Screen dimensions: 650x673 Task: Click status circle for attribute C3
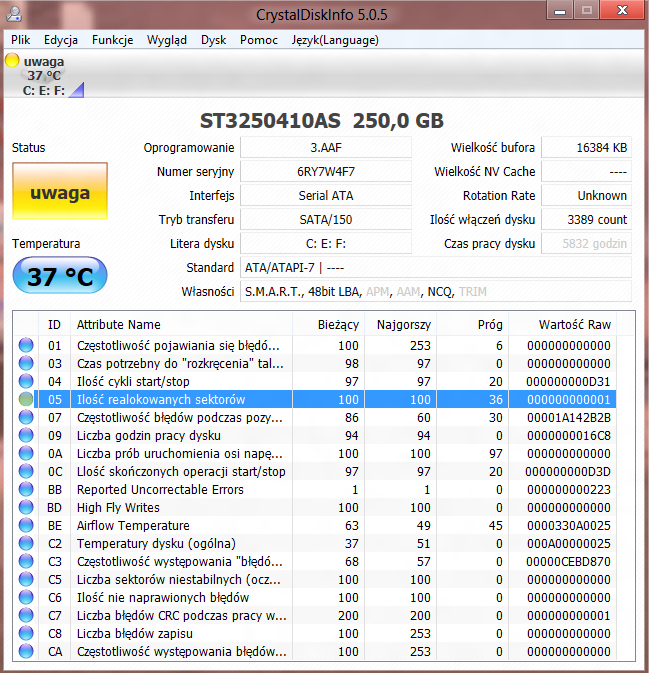click(x=26, y=561)
